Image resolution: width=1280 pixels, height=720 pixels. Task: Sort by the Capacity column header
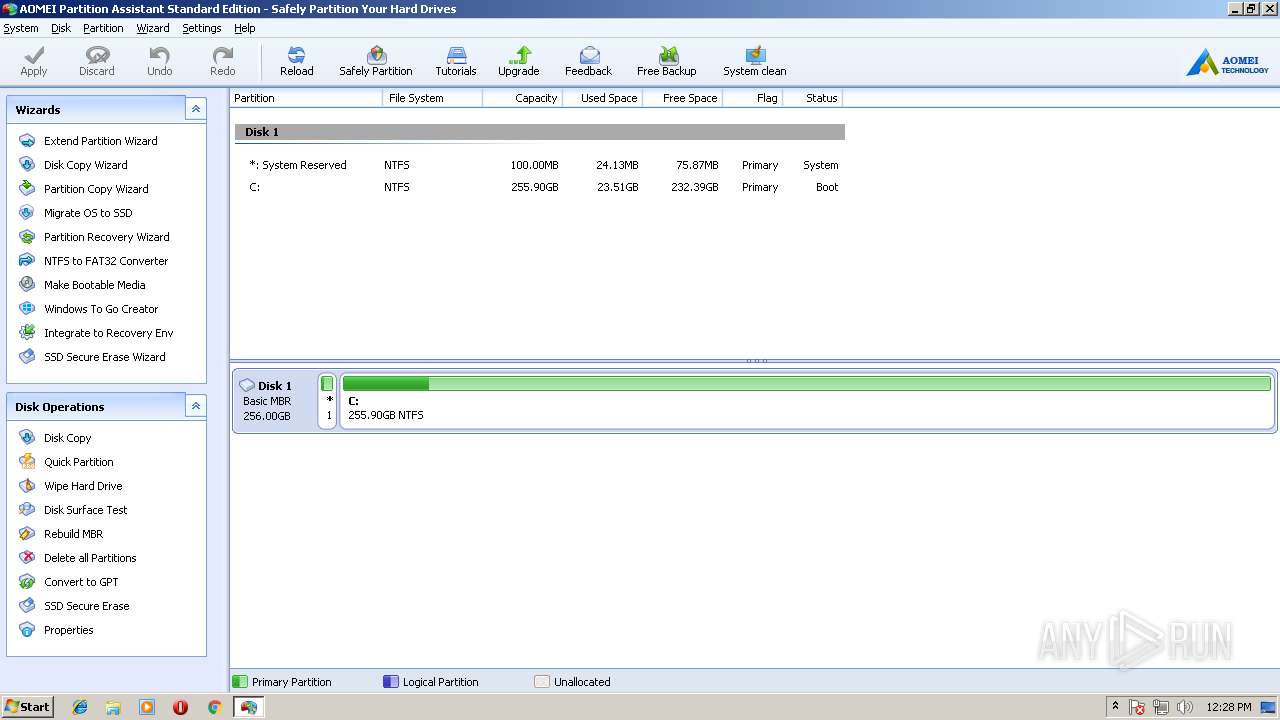[522, 98]
